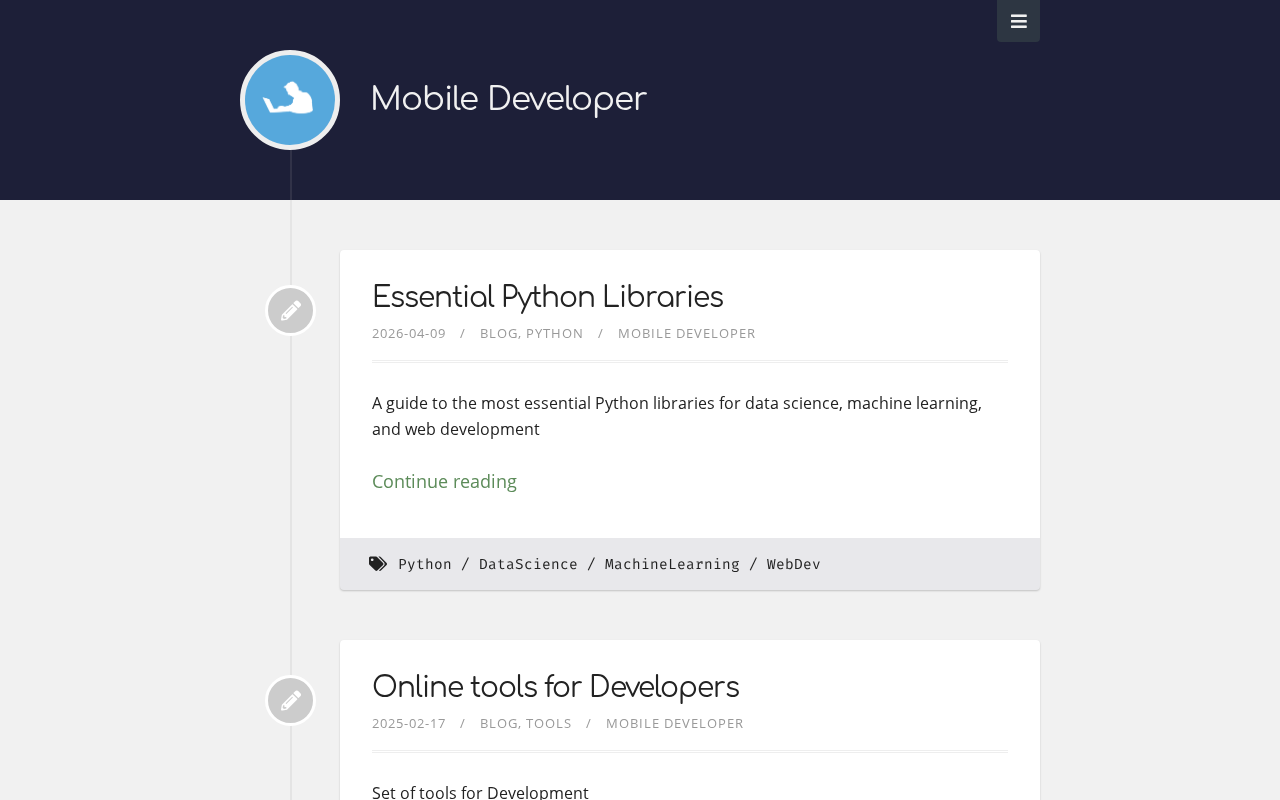Viewport: 1280px width, 800px height.
Task: Click pencil icon beside Online tools post
Action: click(290, 701)
